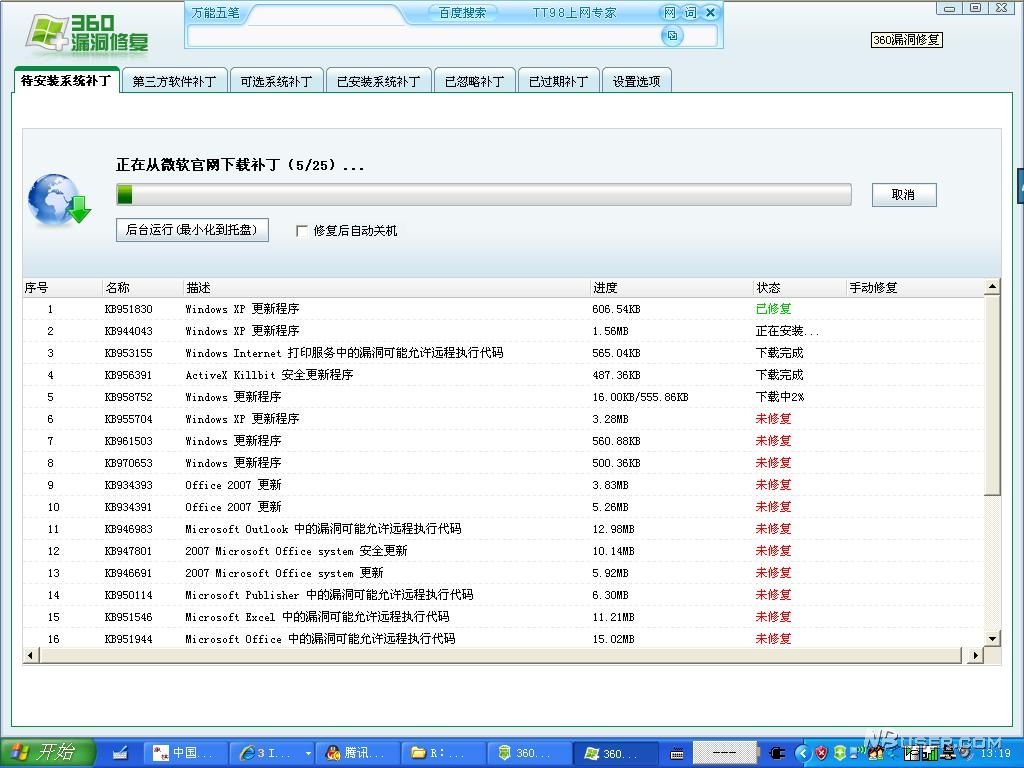Click the show desktop quick launch icon
The height and width of the screenshot is (768, 1024).
(x=120, y=754)
